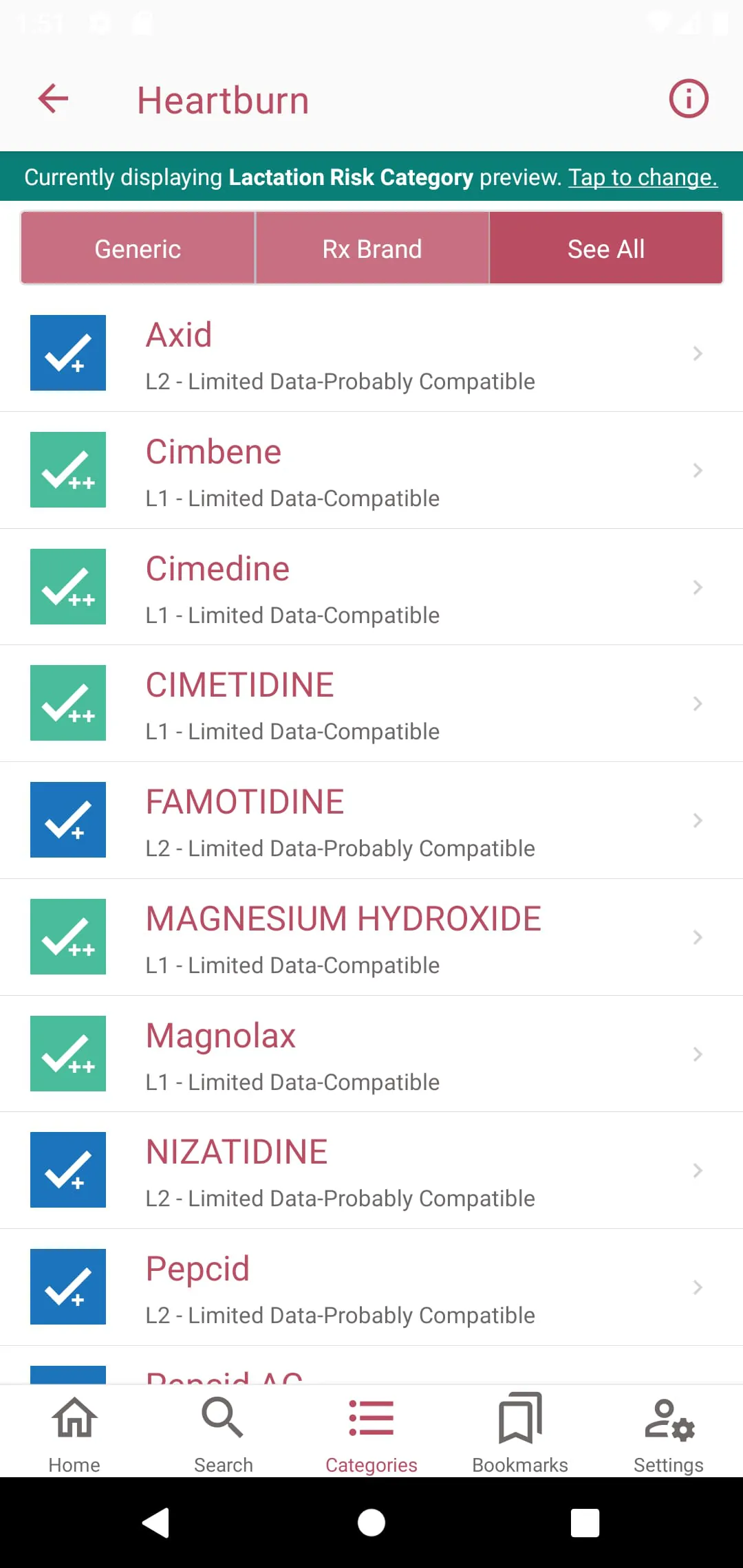This screenshot has height=1568, width=743.
Task: Expand the Magnolax entry chevron
Action: [x=698, y=1054]
